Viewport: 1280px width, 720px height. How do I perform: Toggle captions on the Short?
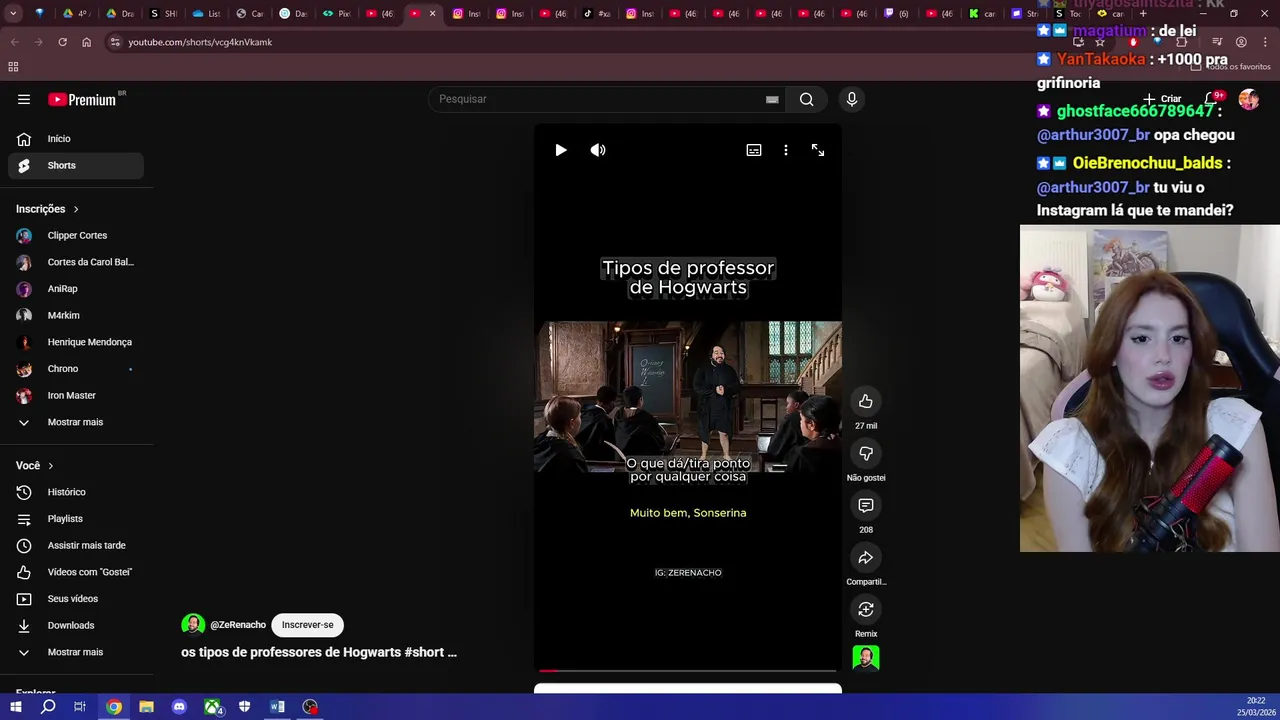coord(754,150)
